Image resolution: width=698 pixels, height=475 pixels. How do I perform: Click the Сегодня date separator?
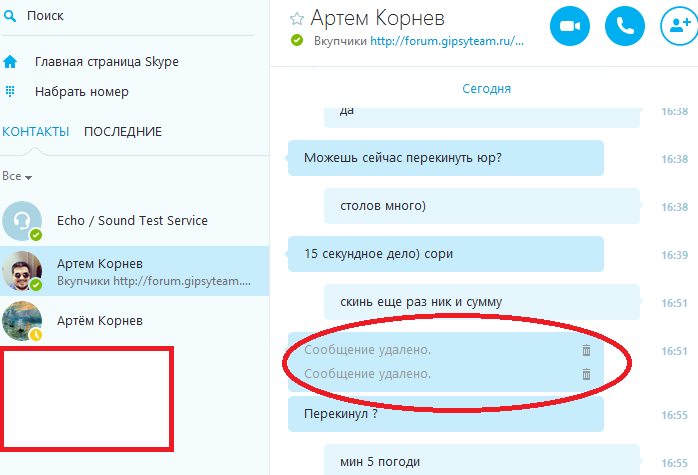[x=486, y=89]
